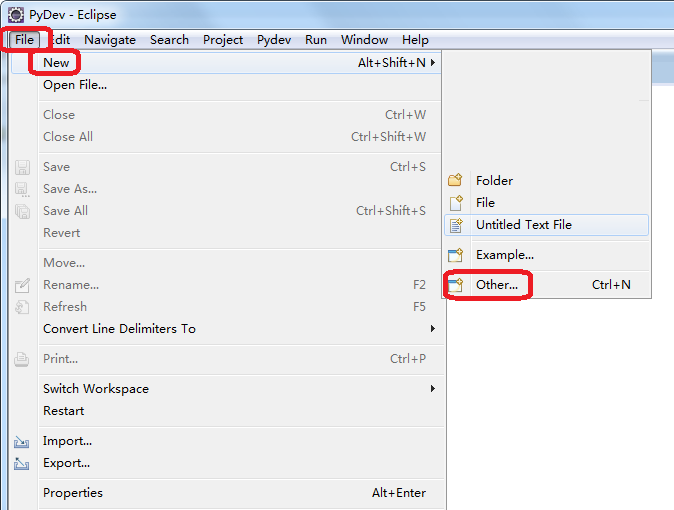Open the Run menu
This screenshot has width=674, height=510.
click(316, 40)
